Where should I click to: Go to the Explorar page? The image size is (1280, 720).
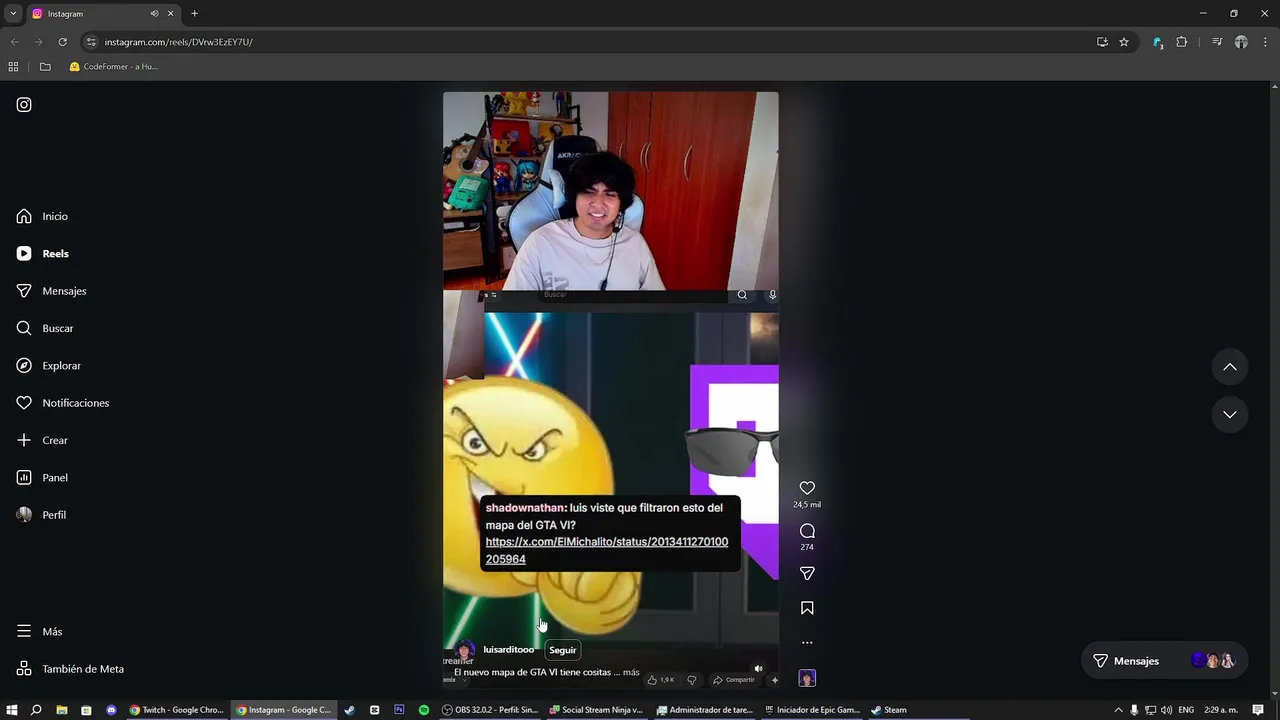click(48, 366)
